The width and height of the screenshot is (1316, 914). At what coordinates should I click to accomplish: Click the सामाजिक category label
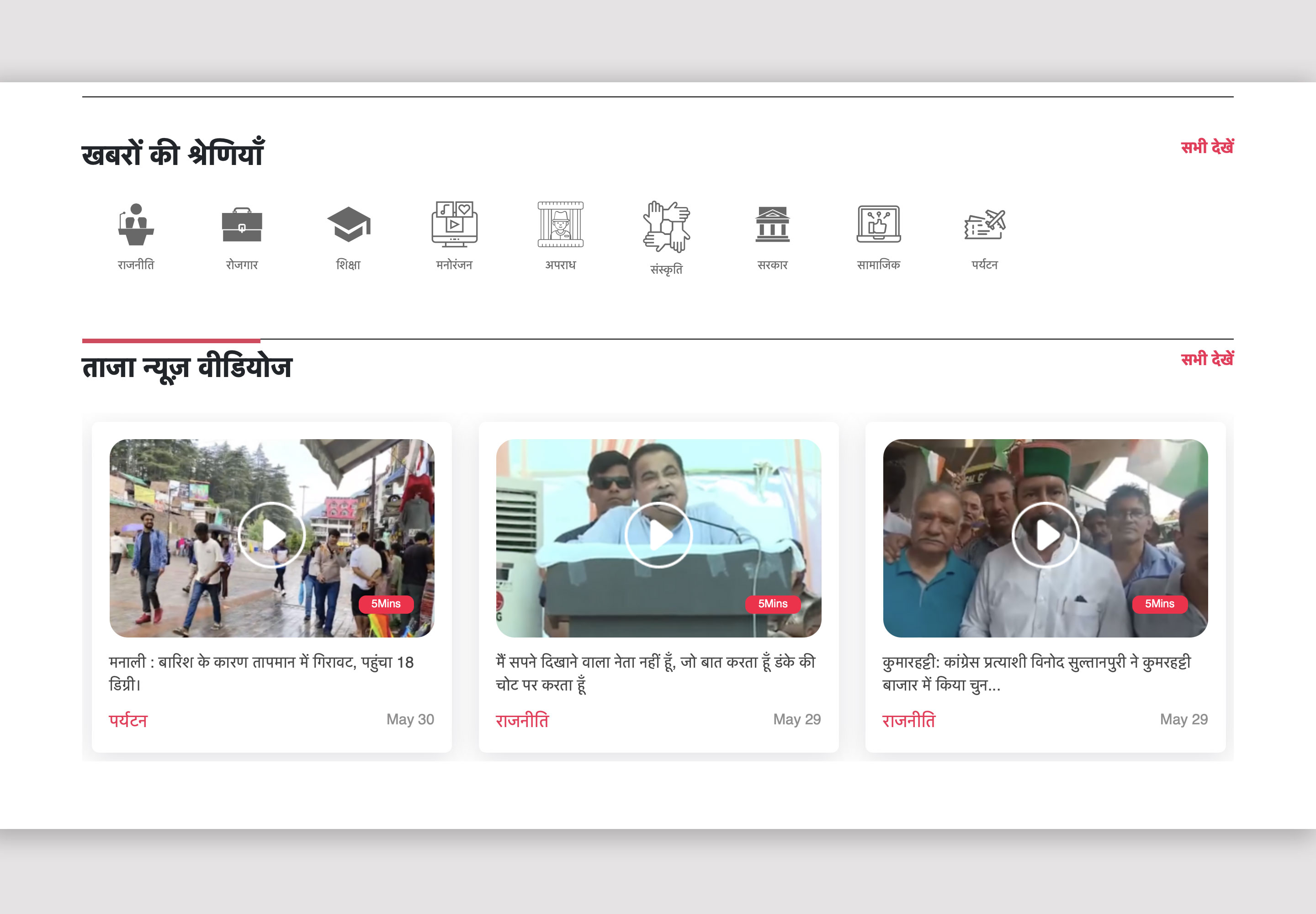[x=879, y=265]
